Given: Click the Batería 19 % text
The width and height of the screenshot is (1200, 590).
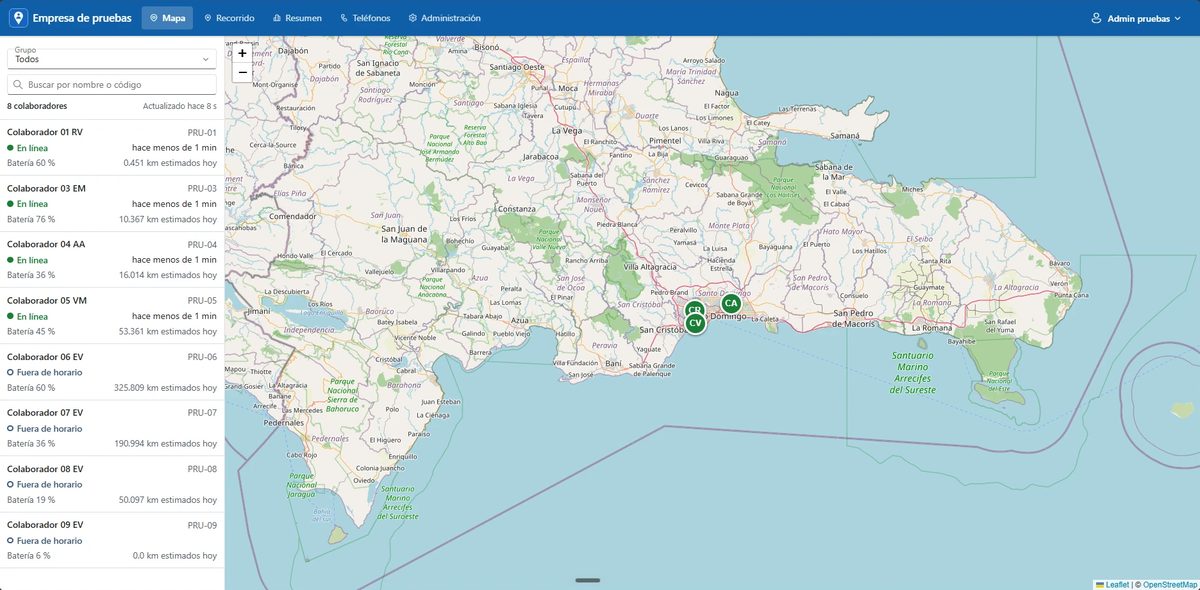Looking at the screenshot, I should pyautogui.click(x=31, y=499).
